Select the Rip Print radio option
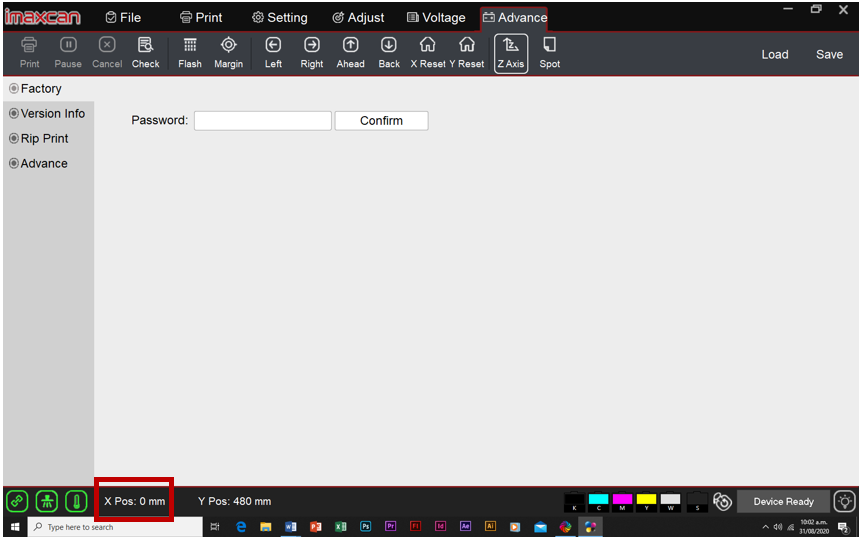 39,139
